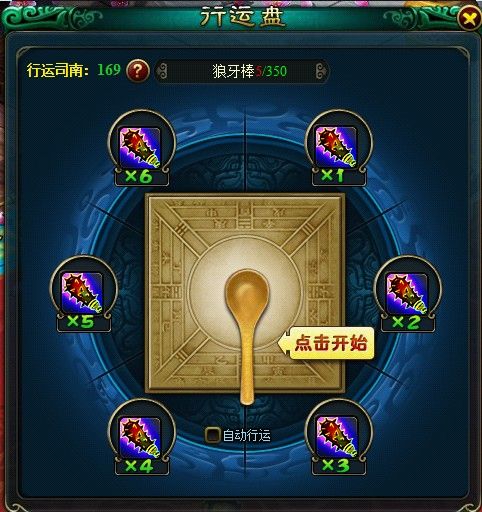Image resolution: width=482 pixels, height=512 pixels.
Task: Click the 行运盘 title text
Action: [x=242, y=17]
